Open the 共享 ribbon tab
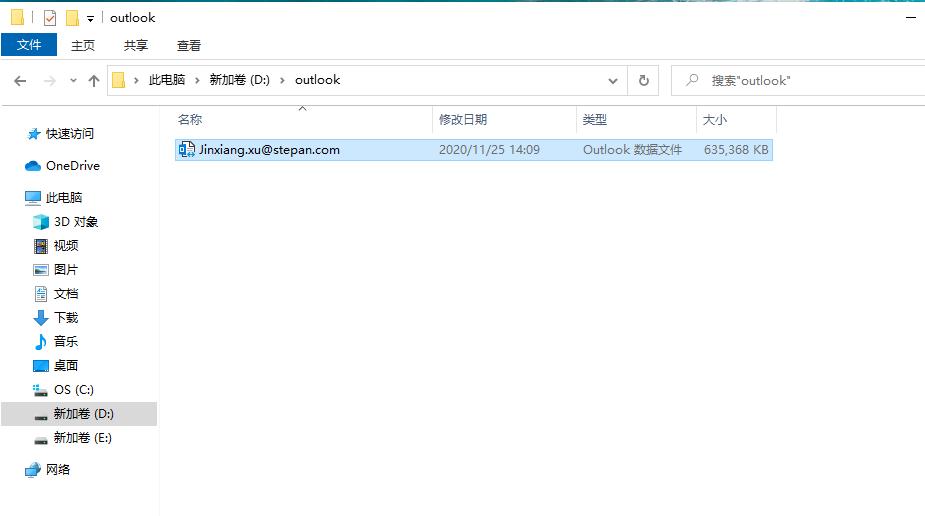Screen dimensions: 925x516 point(136,45)
